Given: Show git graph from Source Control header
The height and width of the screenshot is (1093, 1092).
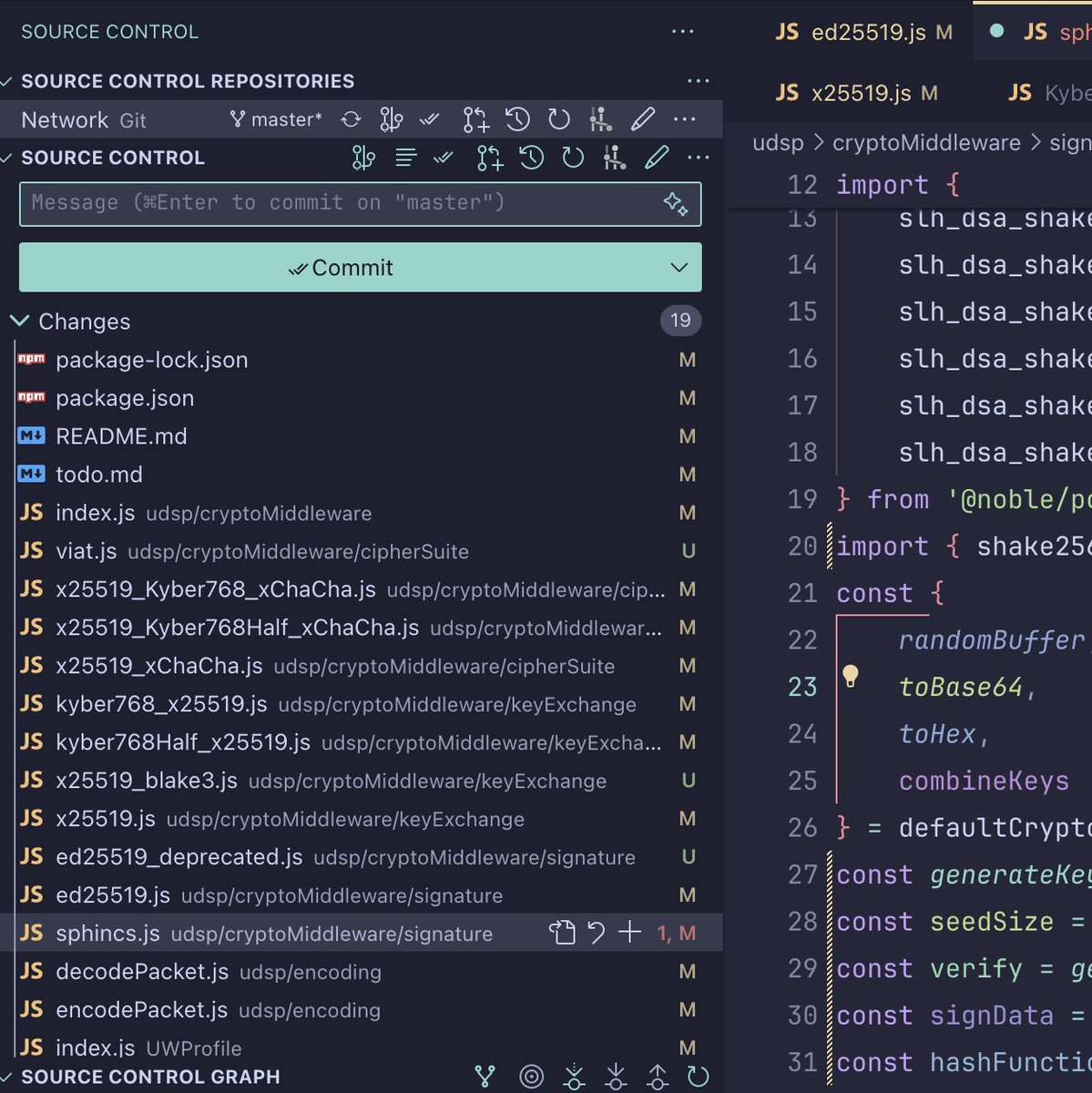Looking at the screenshot, I should pyautogui.click(x=363, y=158).
